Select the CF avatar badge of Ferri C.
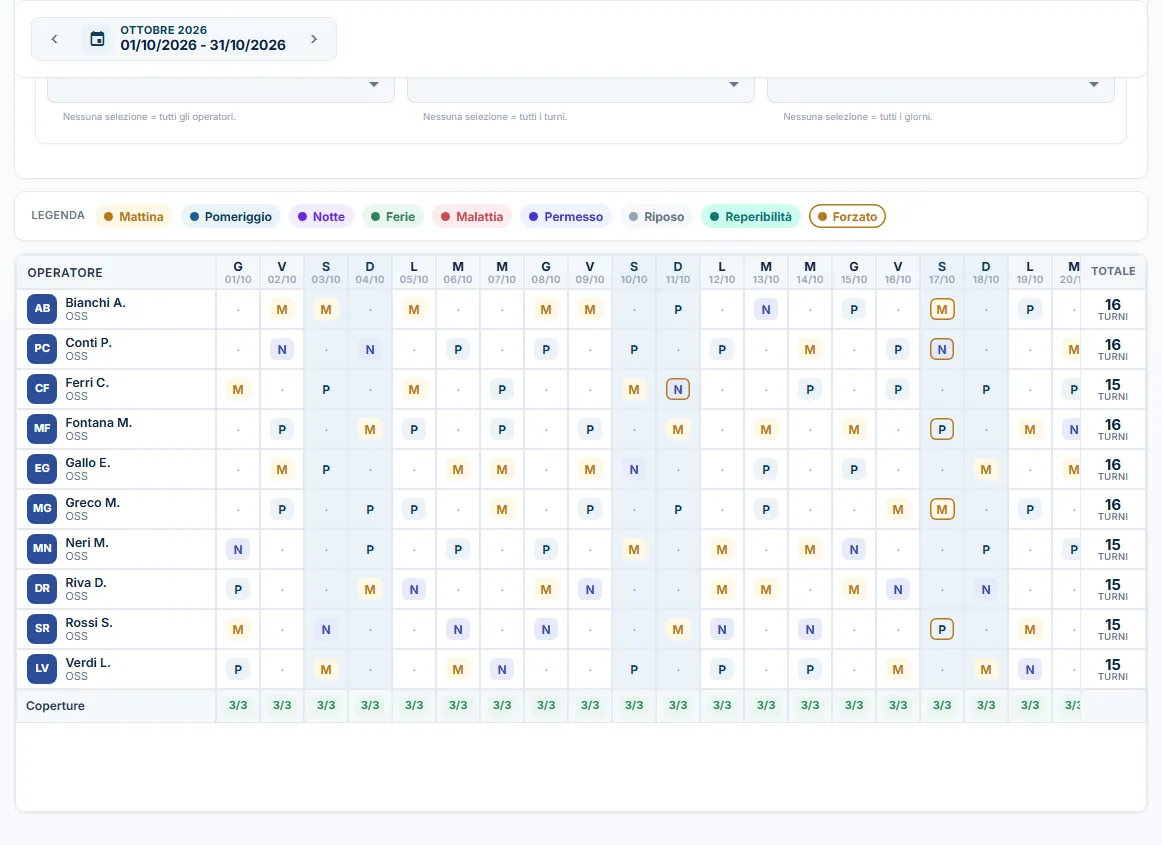The width and height of the screenshot is (1162, 845). pyautogui.click(x=42, y=389)
